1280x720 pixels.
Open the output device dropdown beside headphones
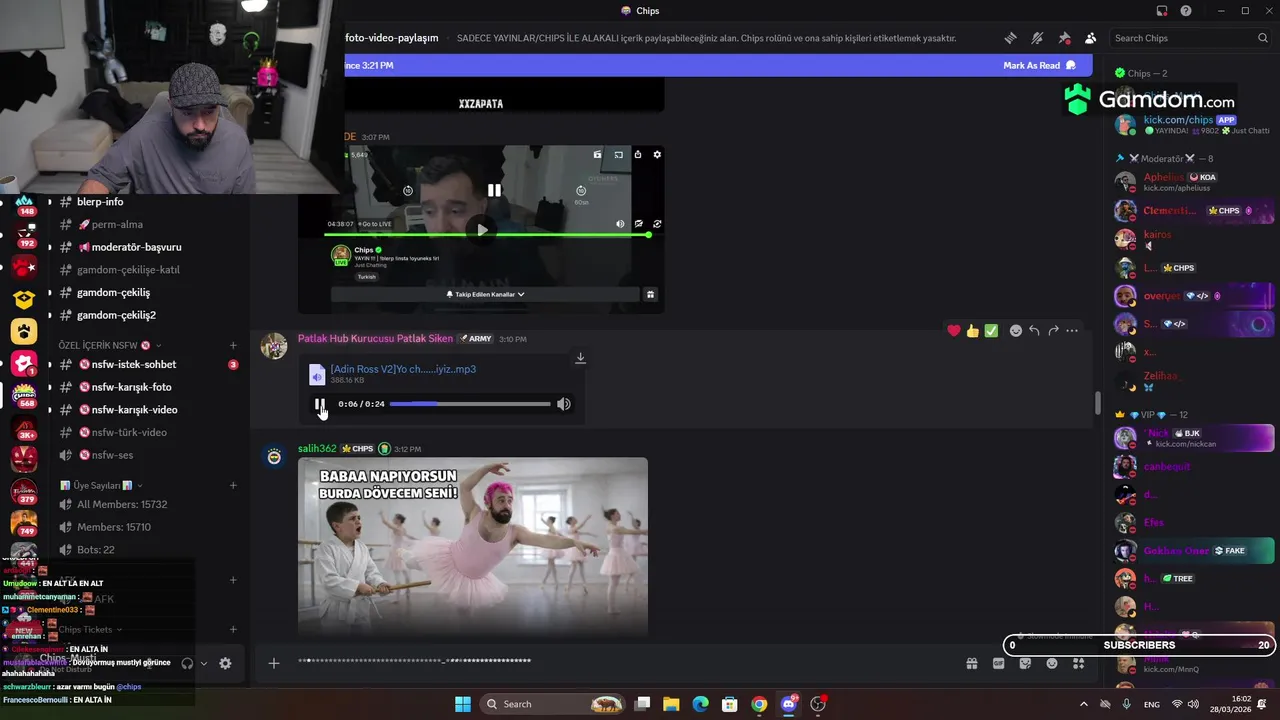[204, 663]
